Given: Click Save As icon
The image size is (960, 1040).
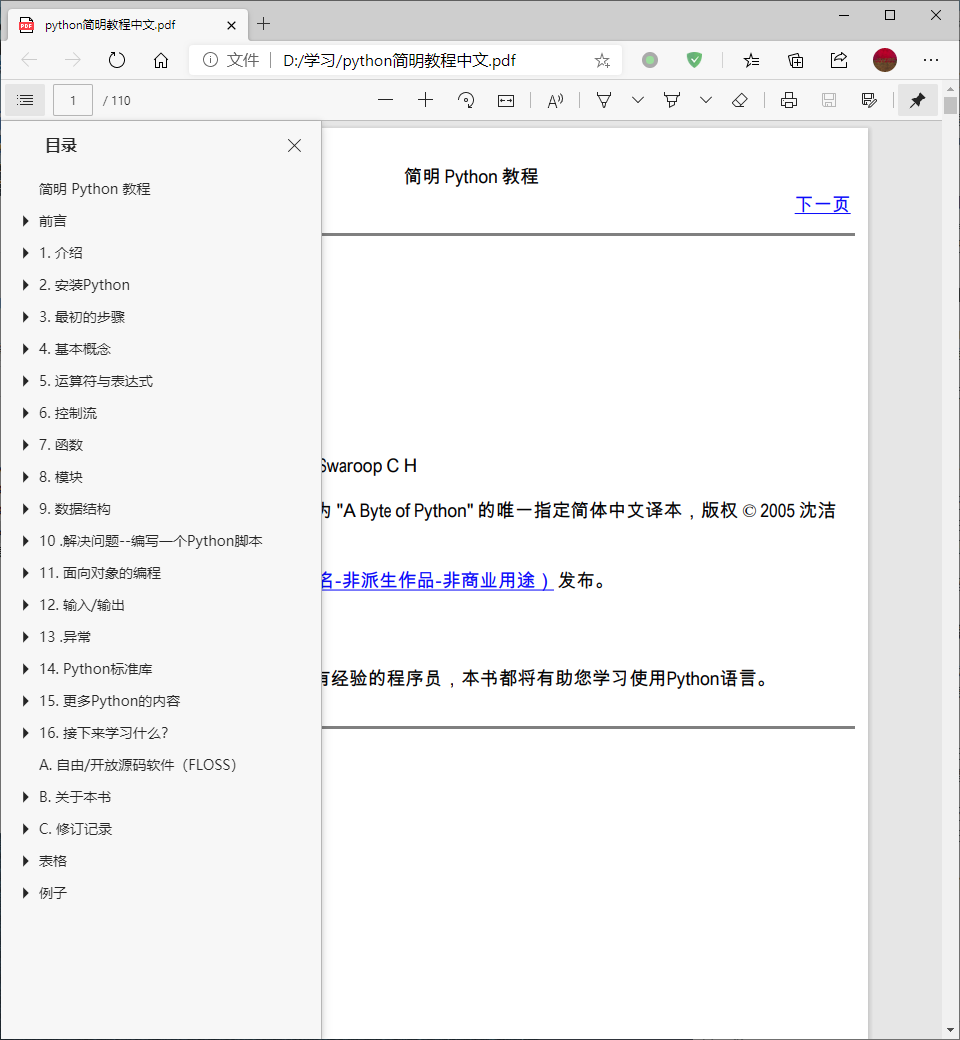Looking at the screenshot, I should coord(869,100).
